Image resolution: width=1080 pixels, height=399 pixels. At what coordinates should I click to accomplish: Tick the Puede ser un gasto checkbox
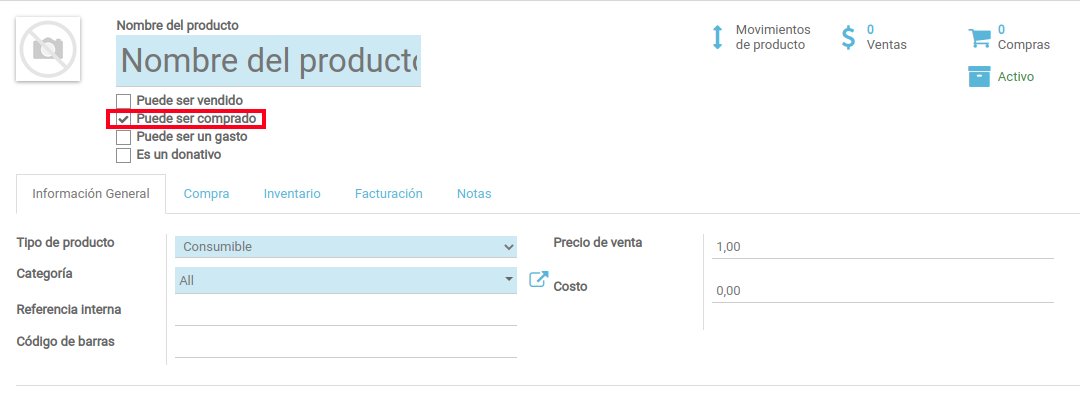coord(123,137)
